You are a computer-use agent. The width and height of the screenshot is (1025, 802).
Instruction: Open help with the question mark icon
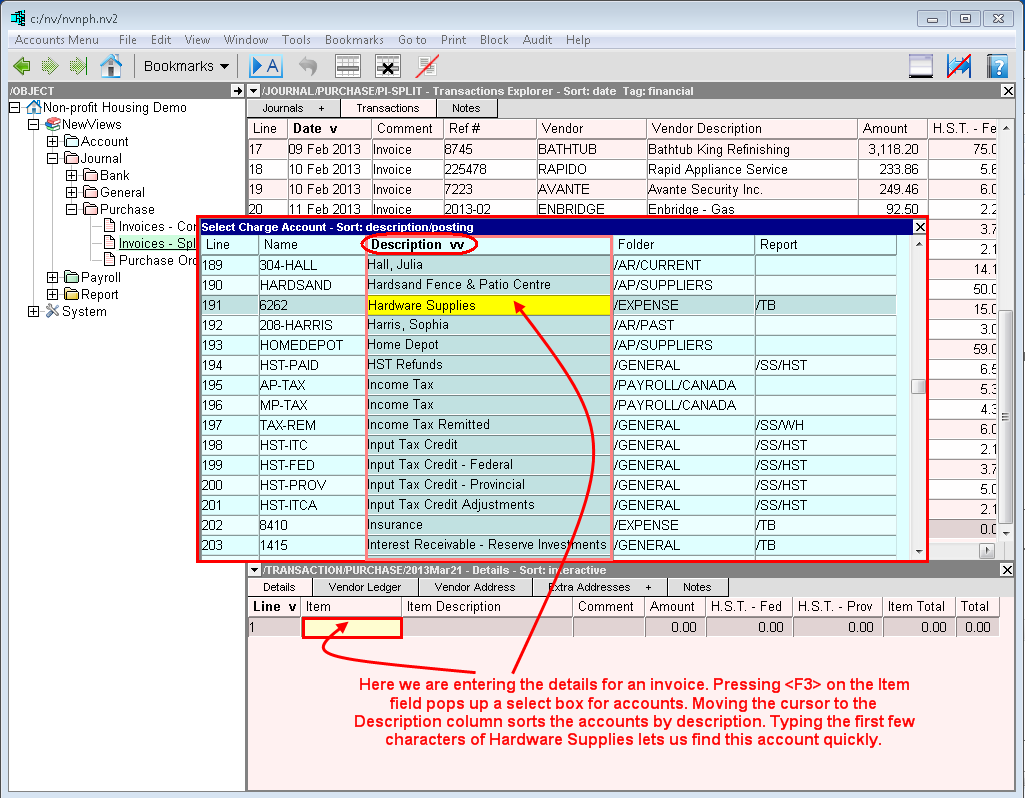[996, 67]
